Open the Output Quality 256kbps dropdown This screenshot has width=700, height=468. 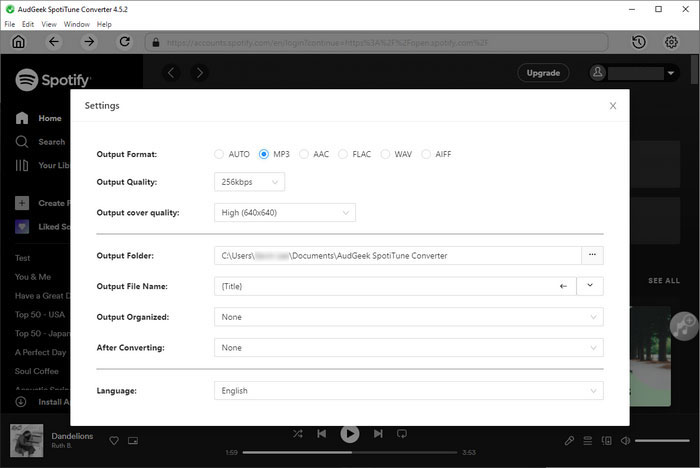click(249, 182)
